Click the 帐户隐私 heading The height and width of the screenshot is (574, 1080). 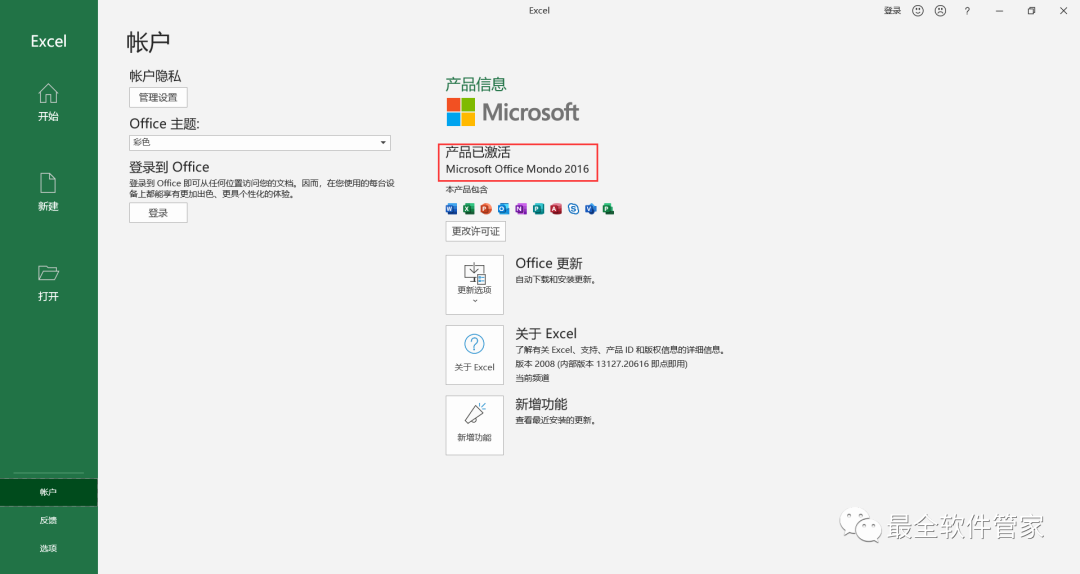point(155,76)
